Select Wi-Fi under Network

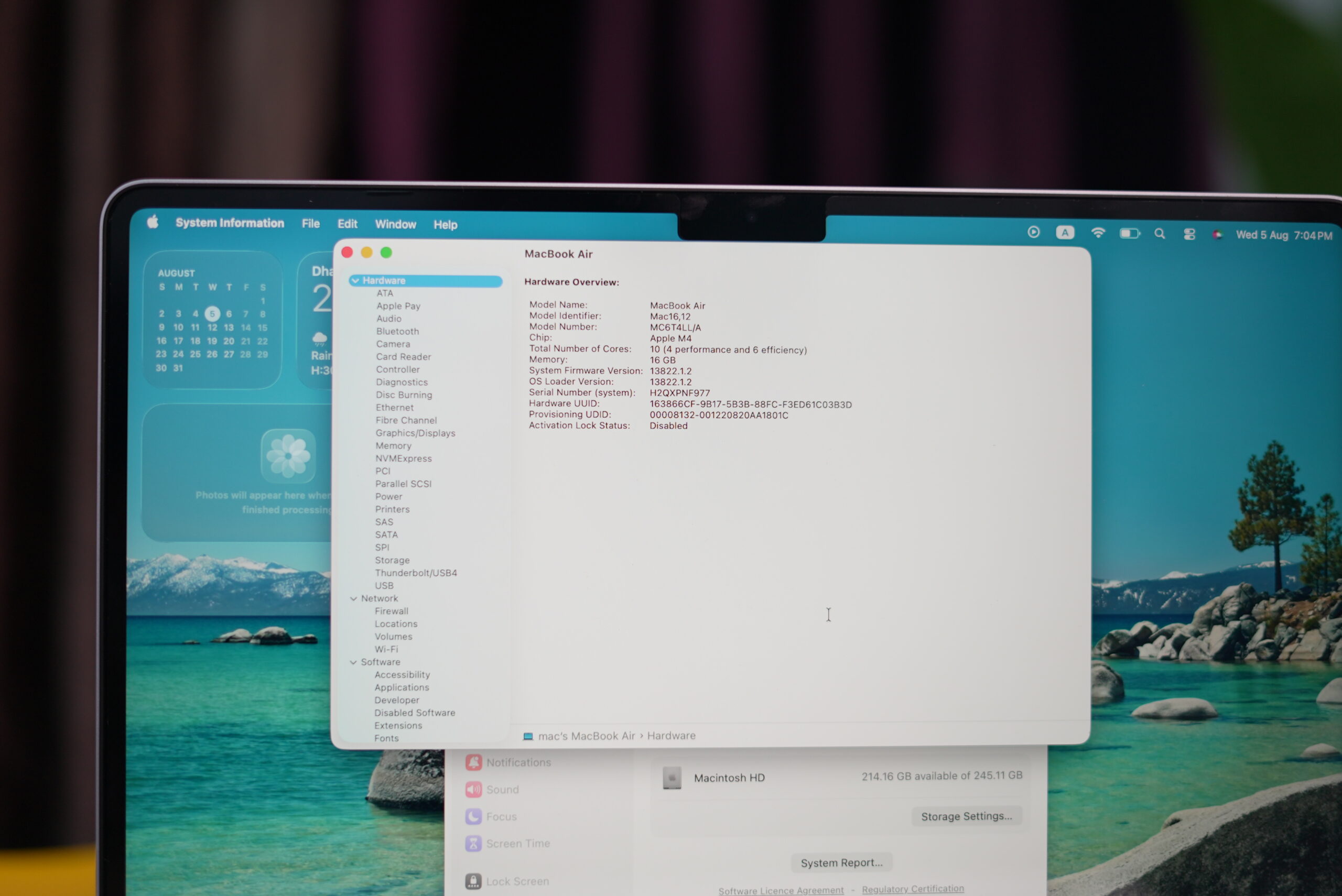[x=386, y=650]
